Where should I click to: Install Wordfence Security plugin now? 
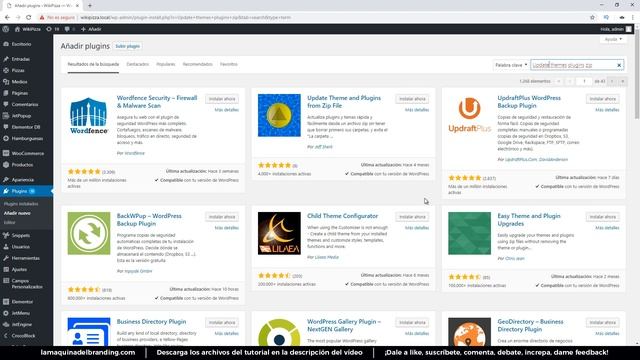(222, 99)
